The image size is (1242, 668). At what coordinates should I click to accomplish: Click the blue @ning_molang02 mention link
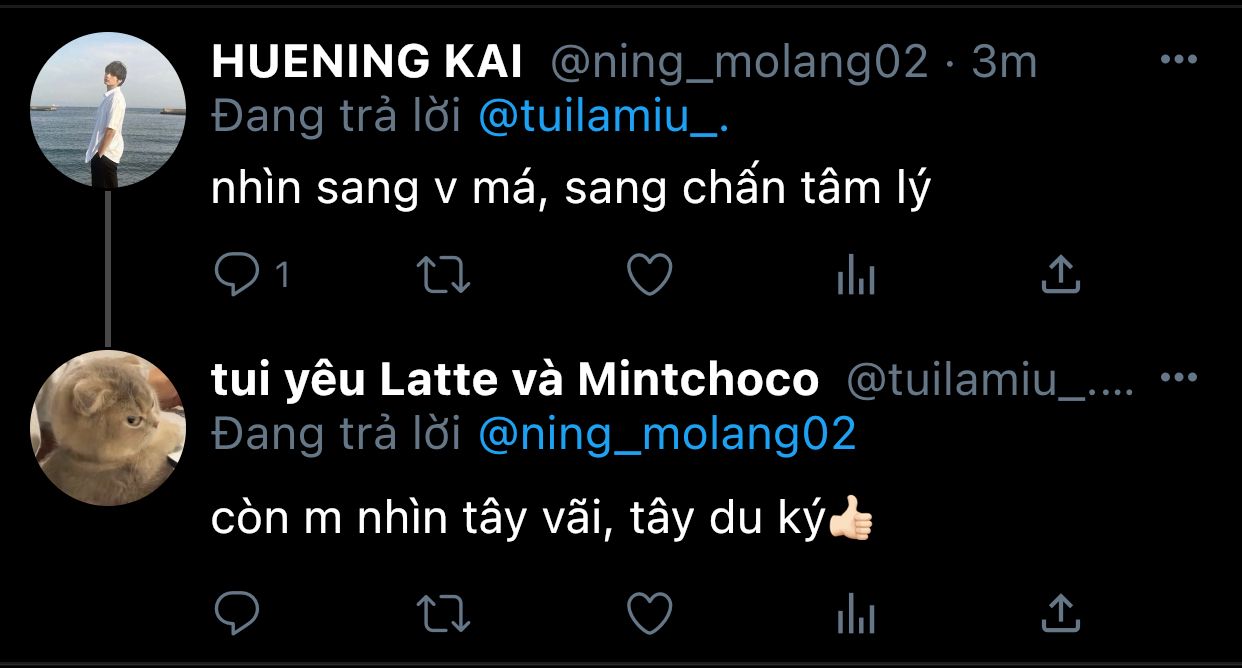[667, 434]
